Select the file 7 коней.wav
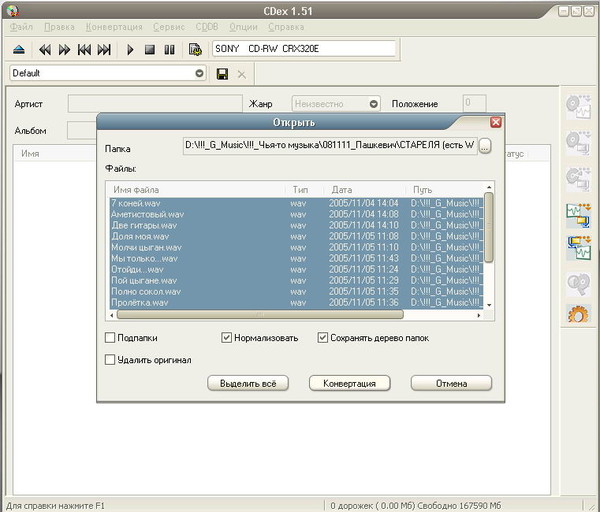Viewport: 600px width, 512px height. coord(297,203)
